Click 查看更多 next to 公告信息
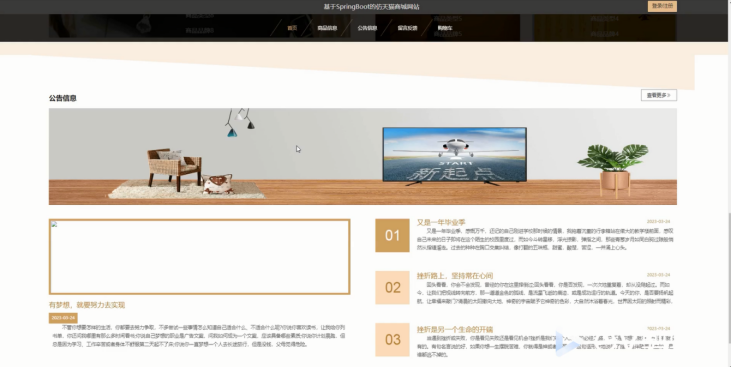 [x=659, y=95]
